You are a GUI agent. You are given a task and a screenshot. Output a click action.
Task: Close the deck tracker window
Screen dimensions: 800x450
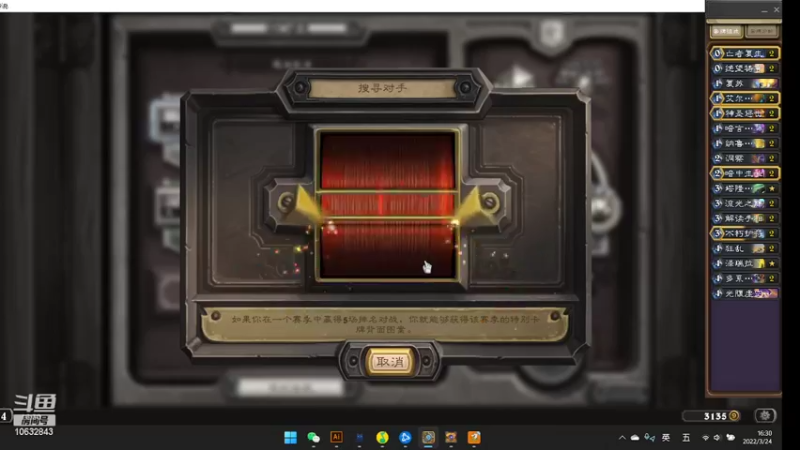click(777, 10)
